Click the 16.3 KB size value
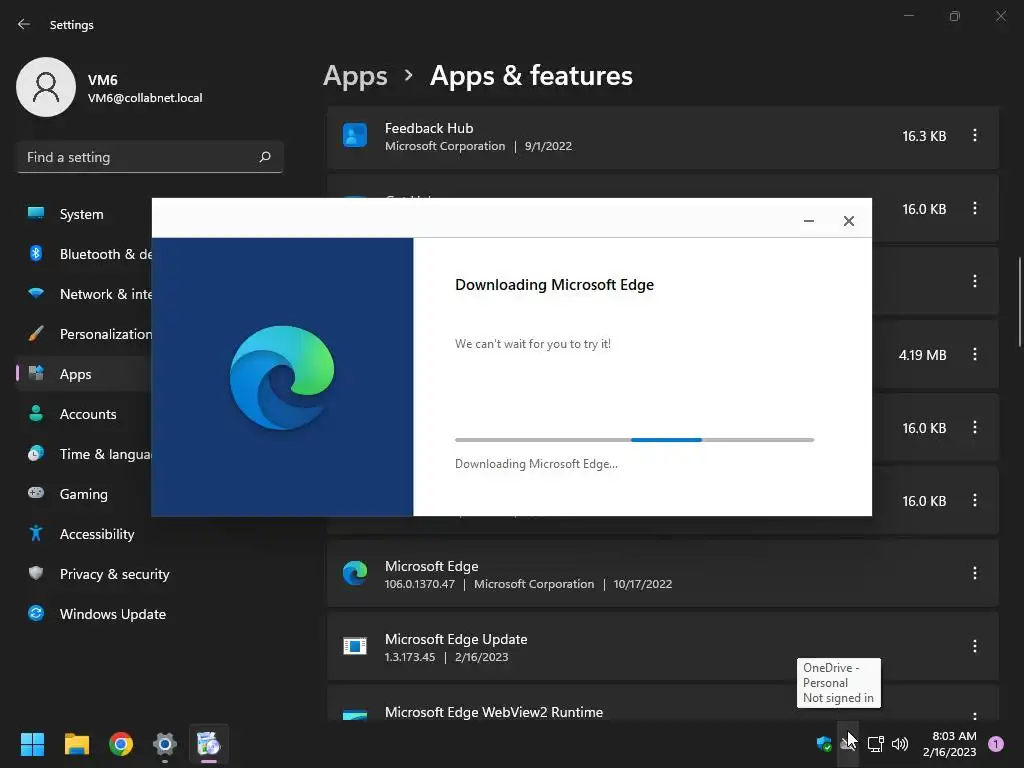The height and width of the screenshot is (768, 1024). [x=924, y=136]
